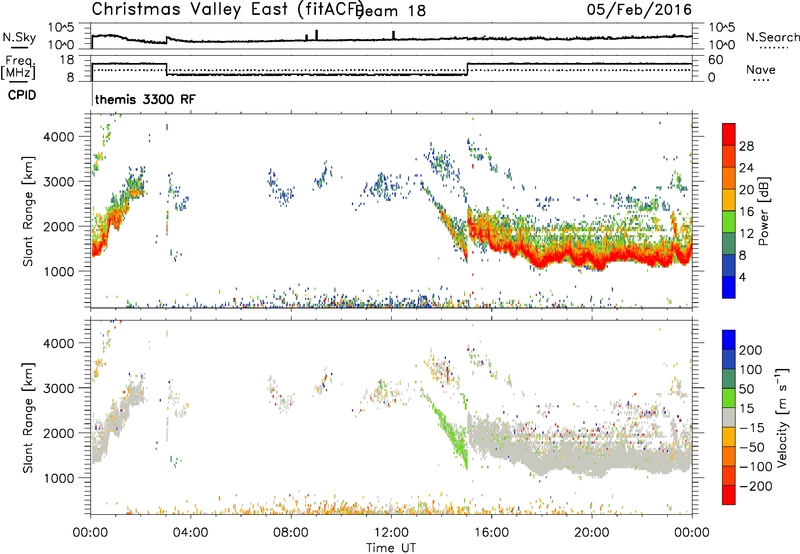
Task: Click the tallest noise spike near 09:00 in the sky-noise panel
Action: [x=317, y=35]
